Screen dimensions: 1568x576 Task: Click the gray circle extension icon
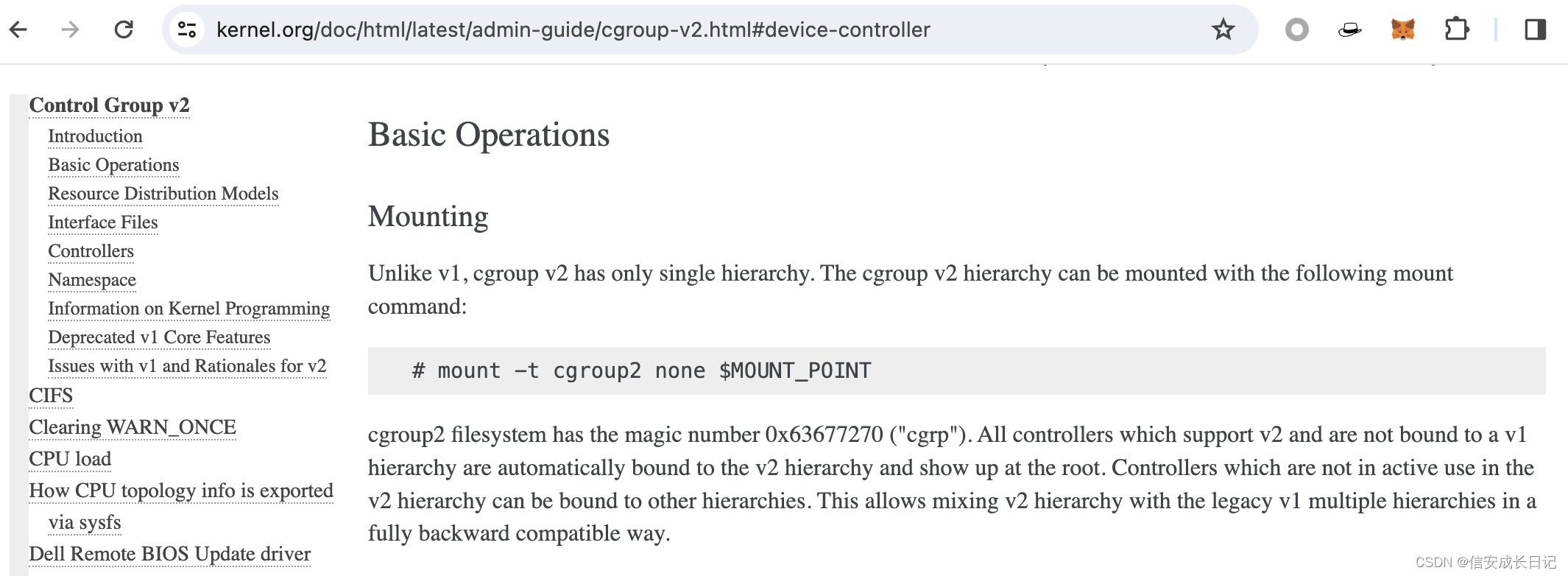pos(1296,29)
